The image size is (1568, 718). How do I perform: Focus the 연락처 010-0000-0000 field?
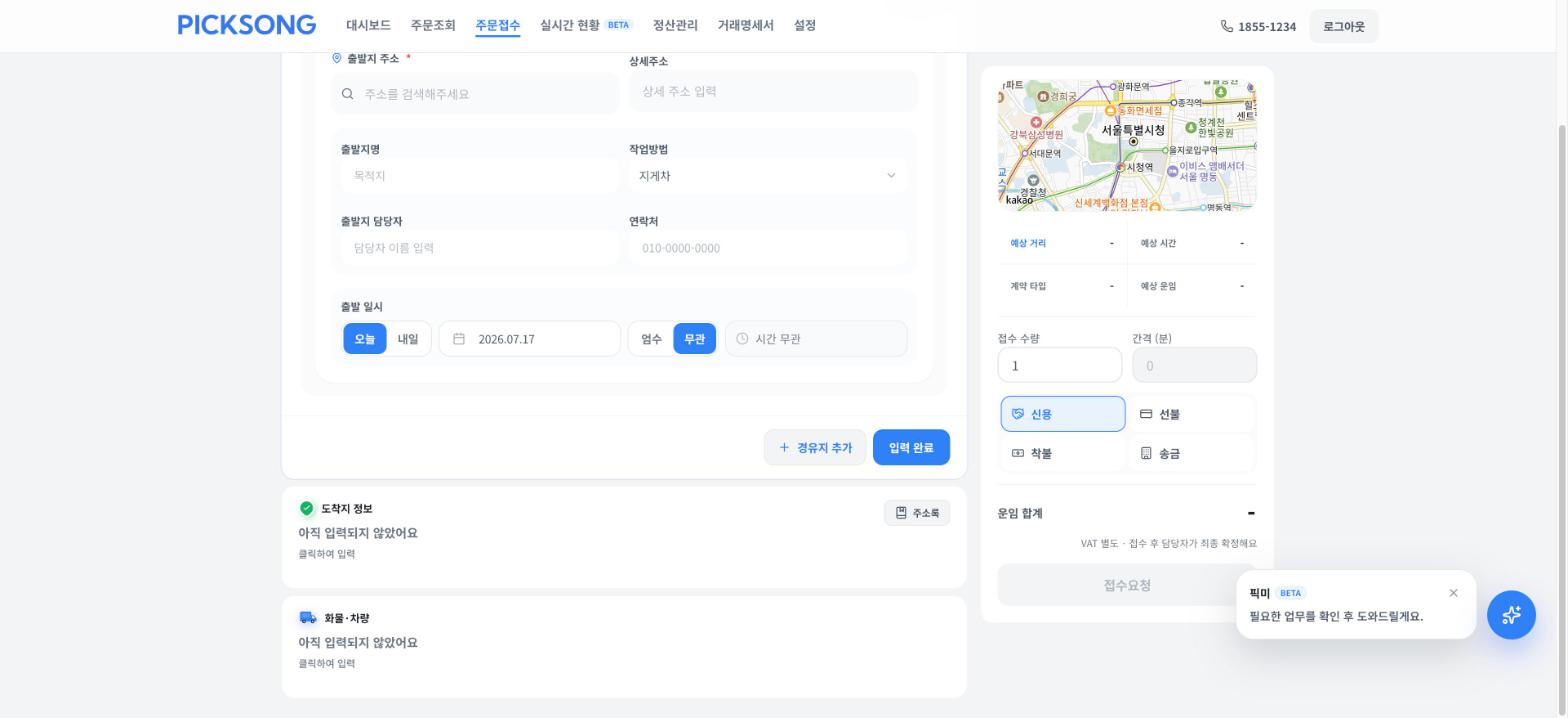(767, 248)
